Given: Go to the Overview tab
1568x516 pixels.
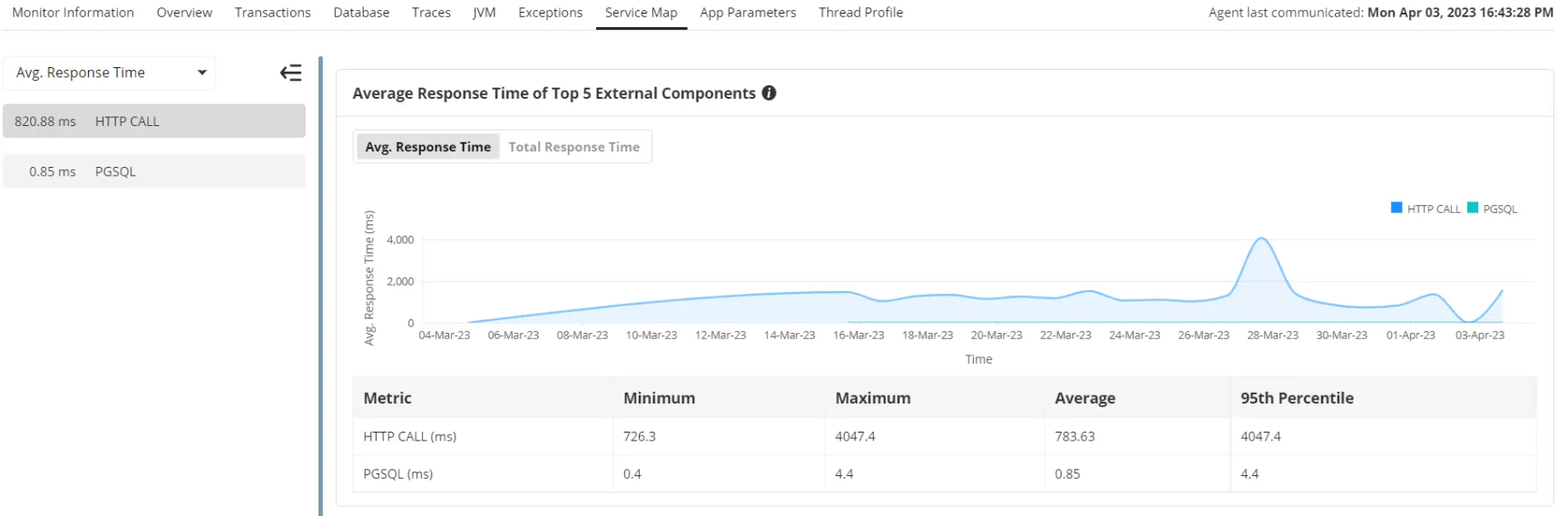Looking at the screenshot, I should 184,13.
